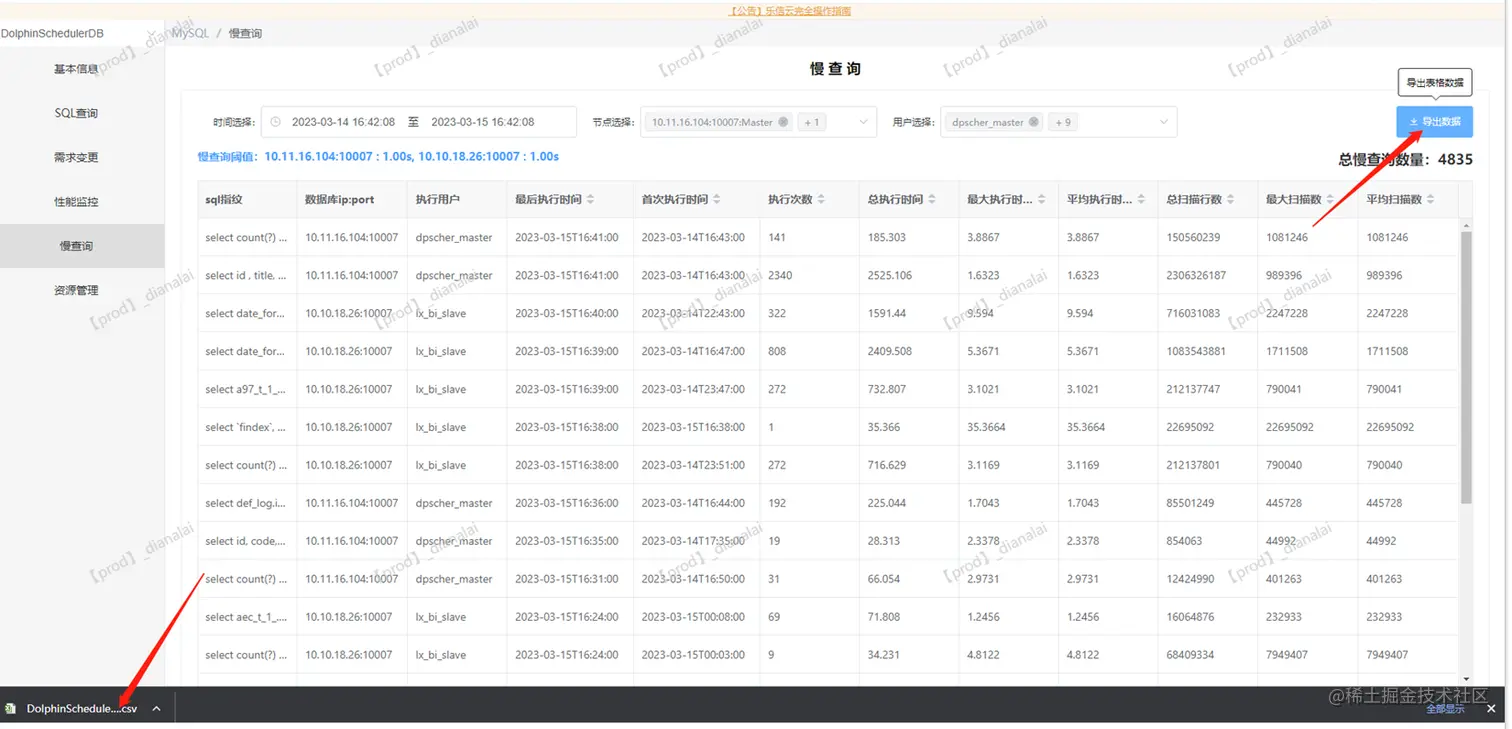Click the 导出数据 export button

tap(1435, 121)
